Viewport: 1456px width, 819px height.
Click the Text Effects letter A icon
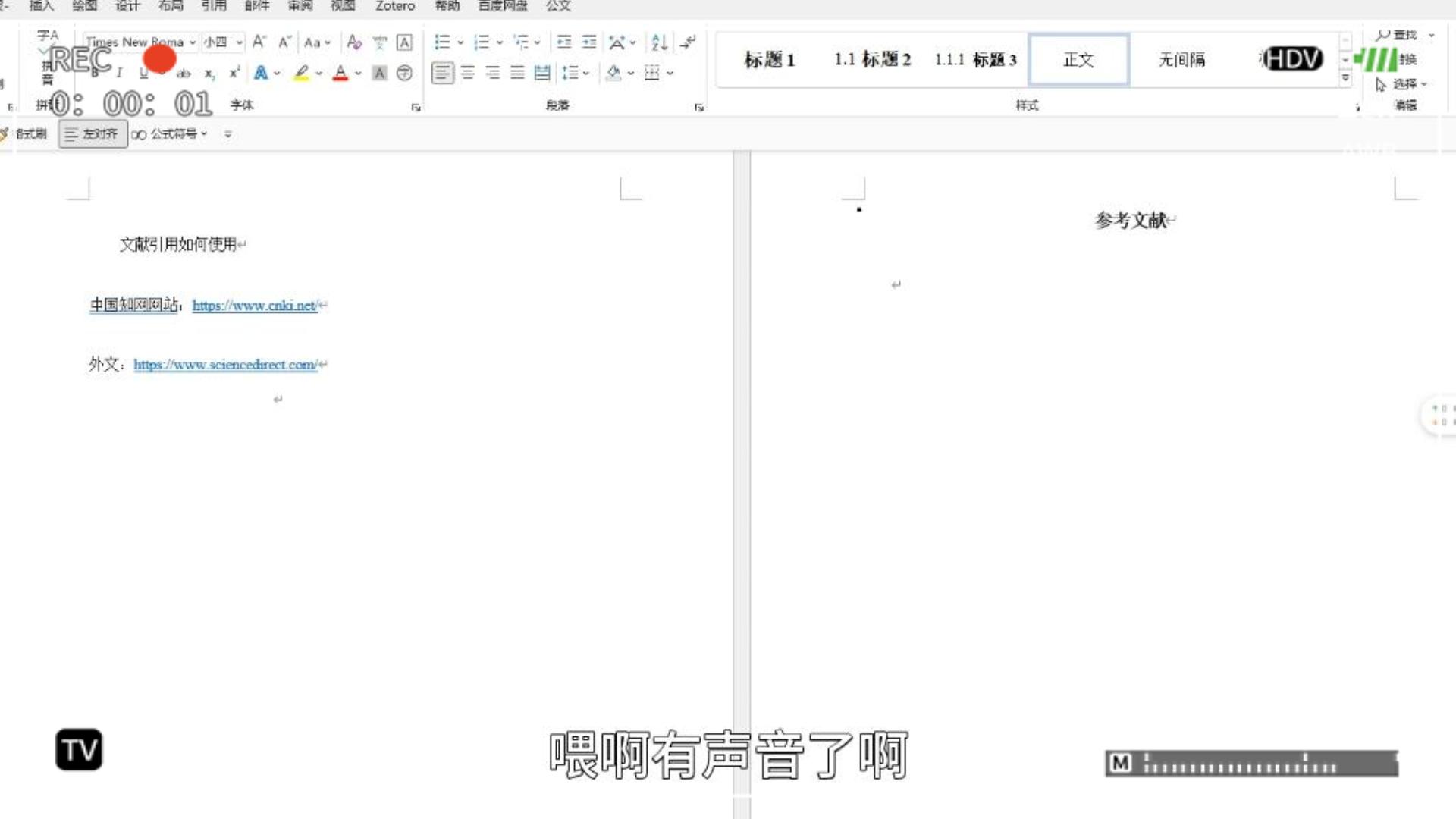pos(260,73)
